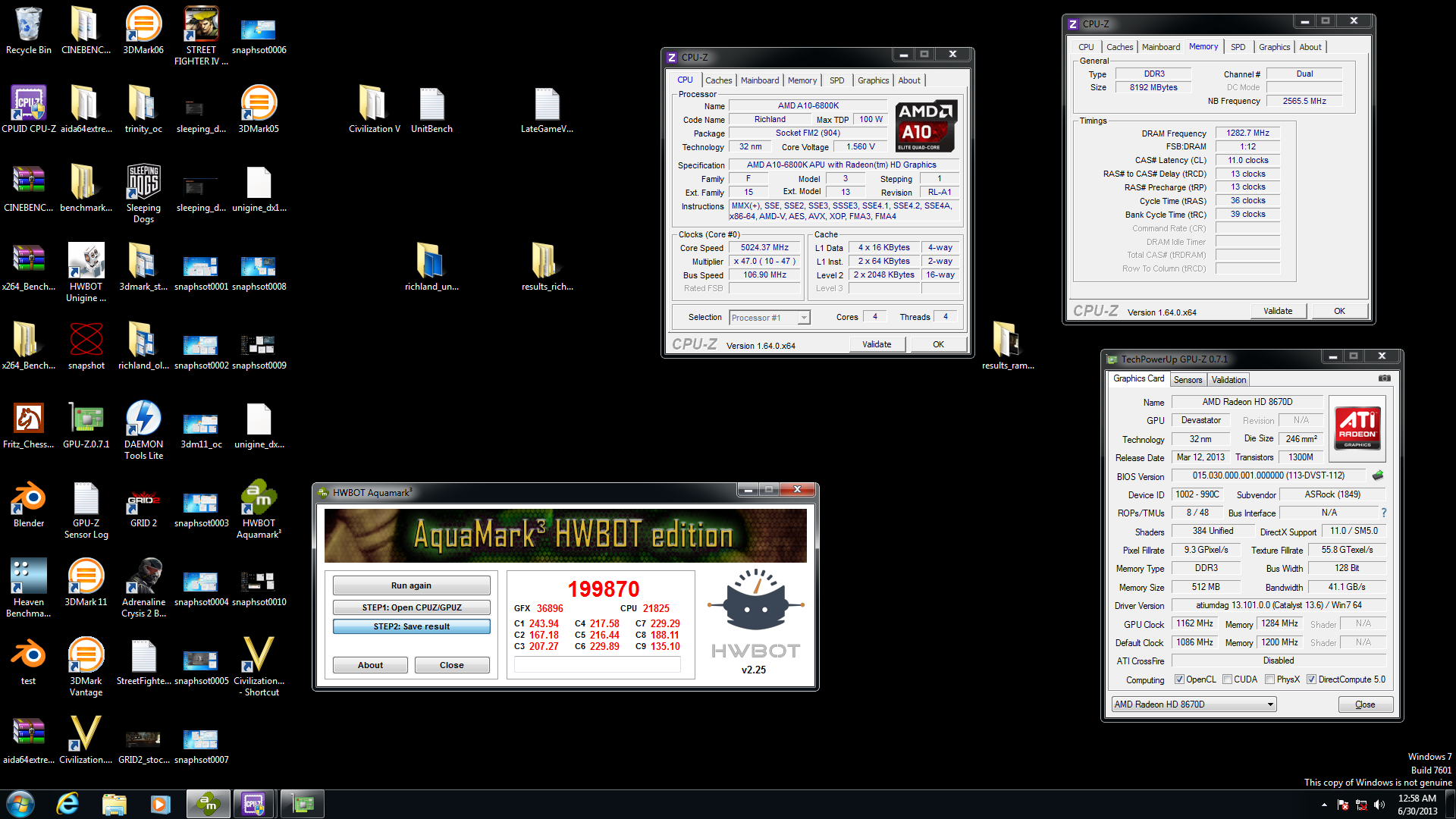The height and width of the screenshot is (819, 1456).
Task: Open the 3DMark05 desktop shortcut
Action: tap(259, 109)
